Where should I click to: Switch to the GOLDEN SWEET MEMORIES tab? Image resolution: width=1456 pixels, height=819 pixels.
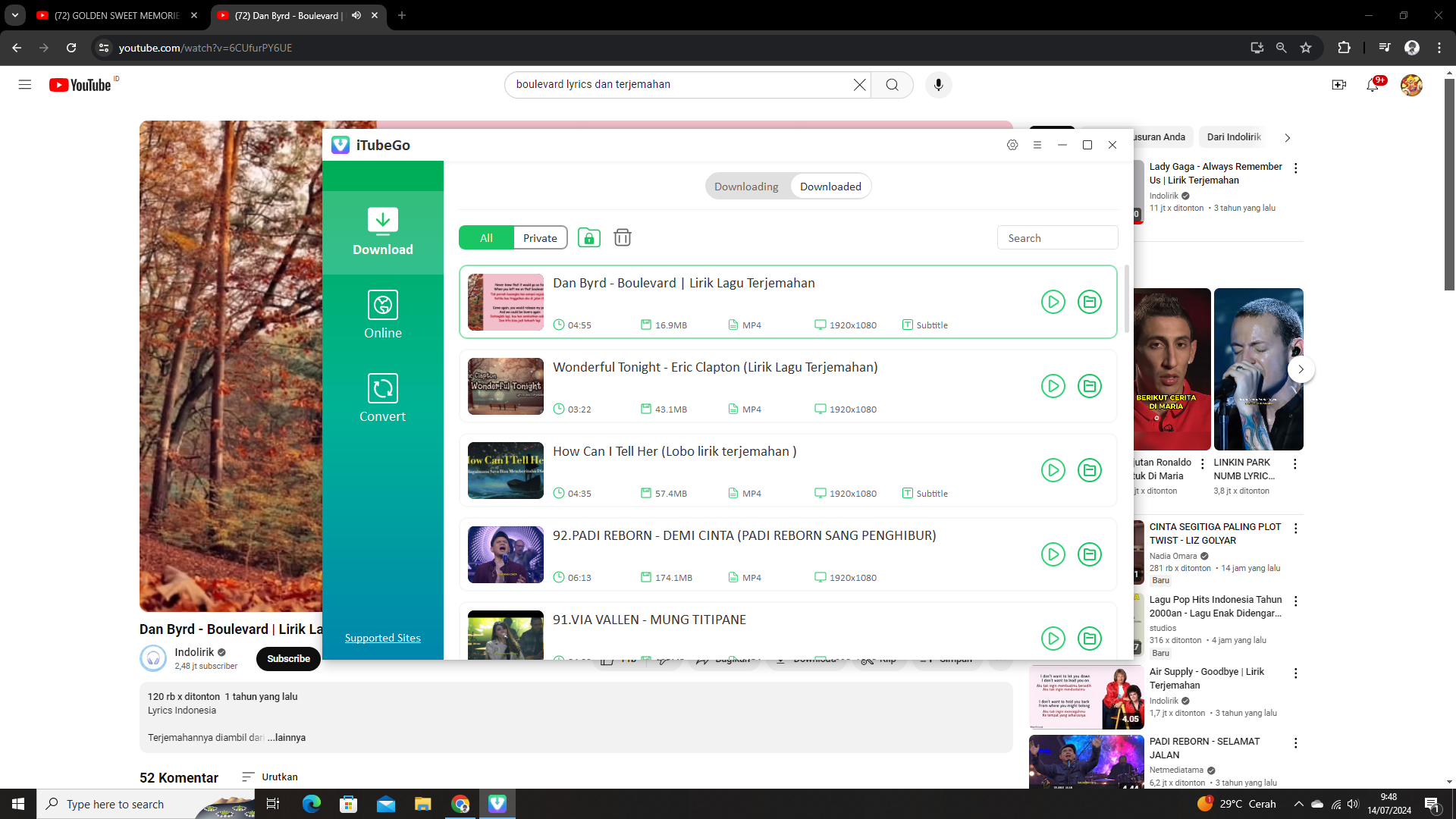[x=118, y=15]
